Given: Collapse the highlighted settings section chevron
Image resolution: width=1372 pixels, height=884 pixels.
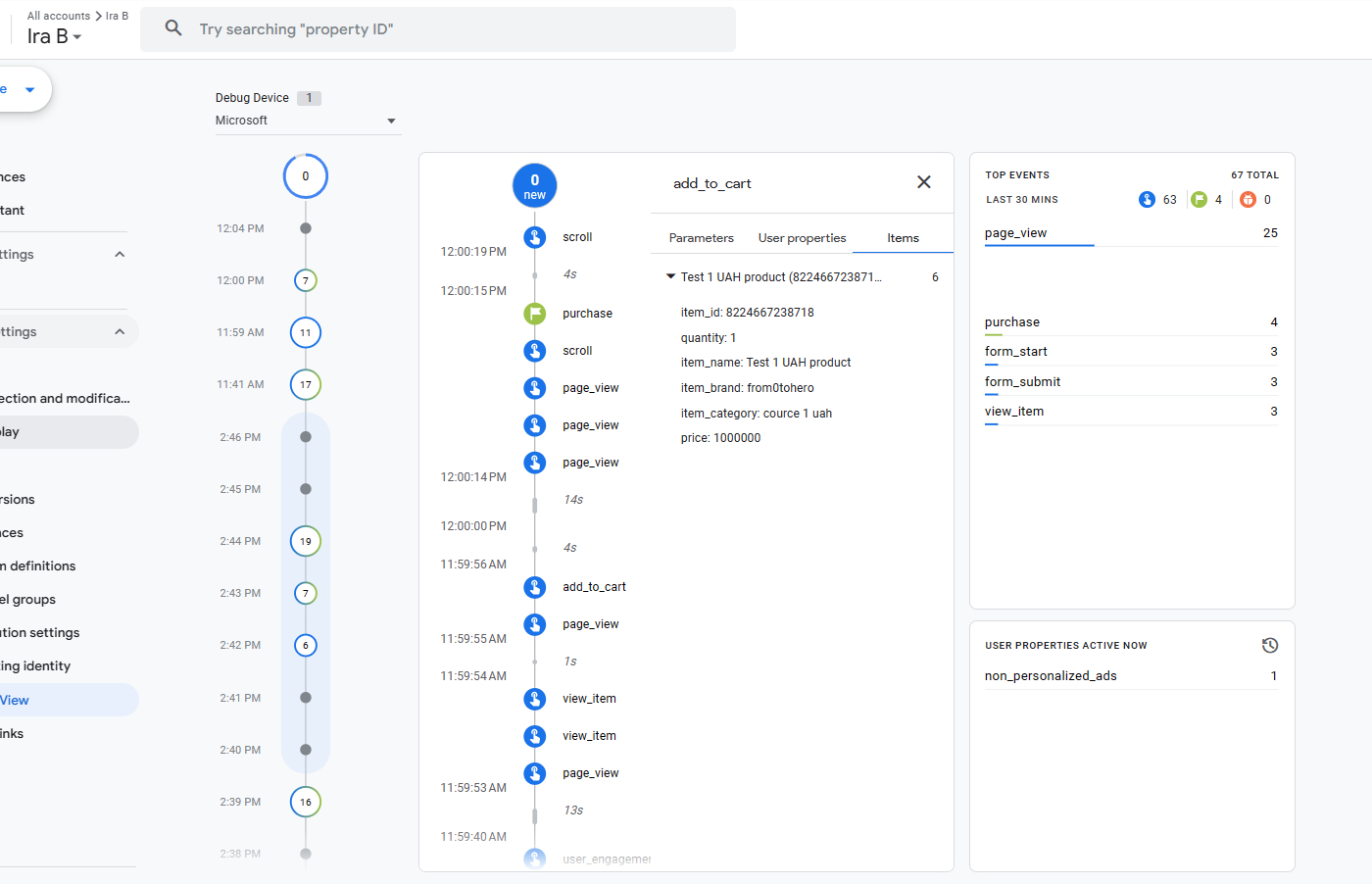Looking at the screenshot, I should [120, 332].
